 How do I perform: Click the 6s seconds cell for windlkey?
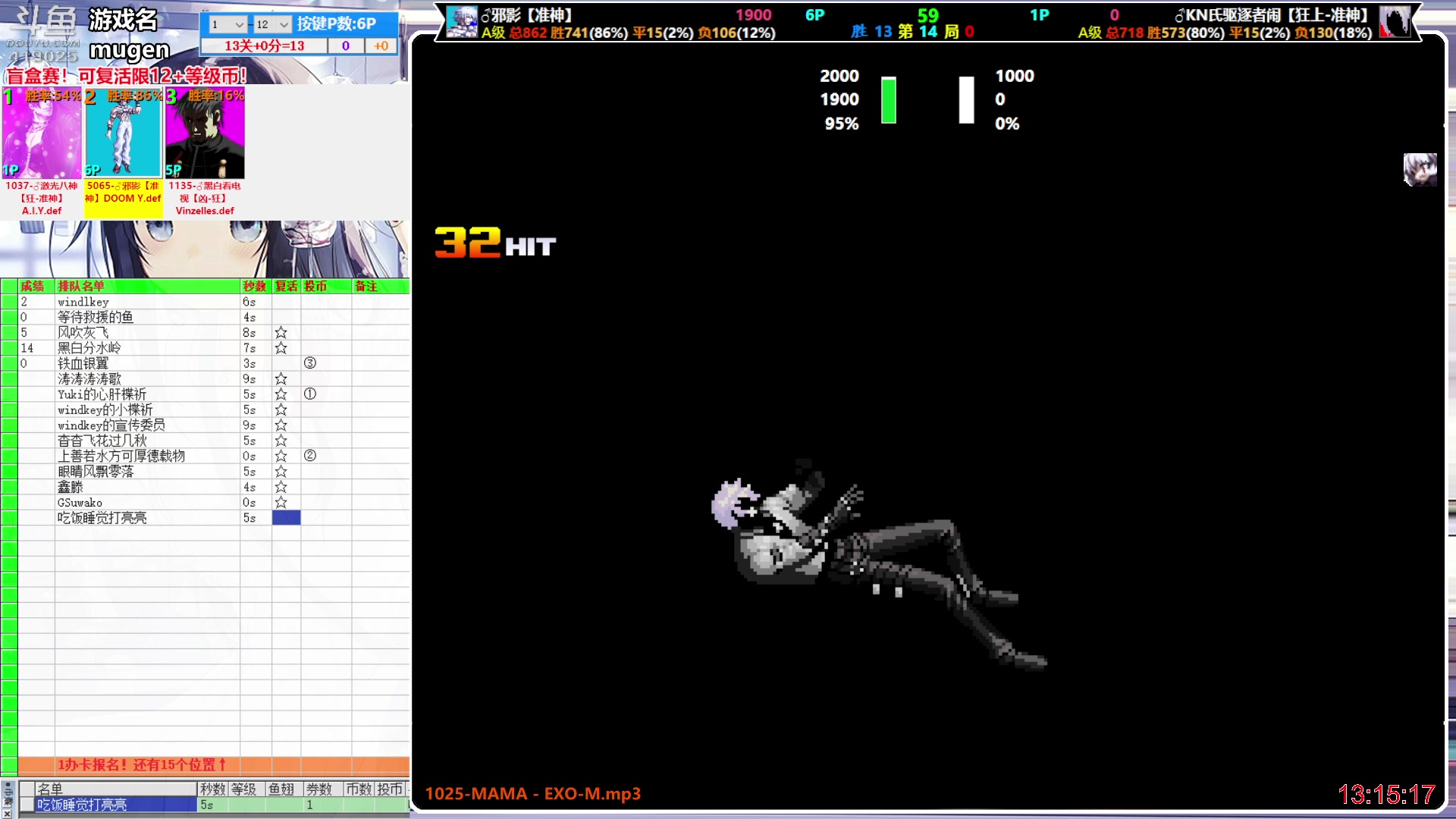pyautogui.click(x=256, y=302)
